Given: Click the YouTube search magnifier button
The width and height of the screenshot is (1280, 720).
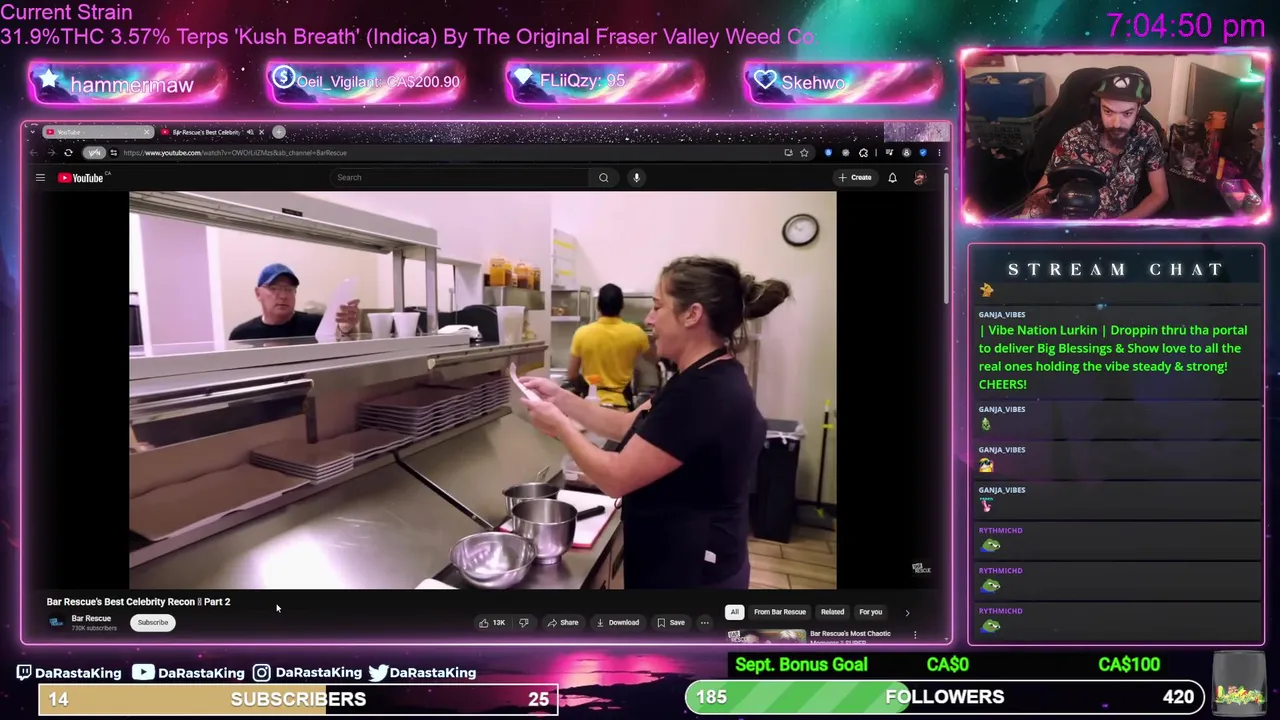Looking at the screenshot, I should (x=603, y=178).
